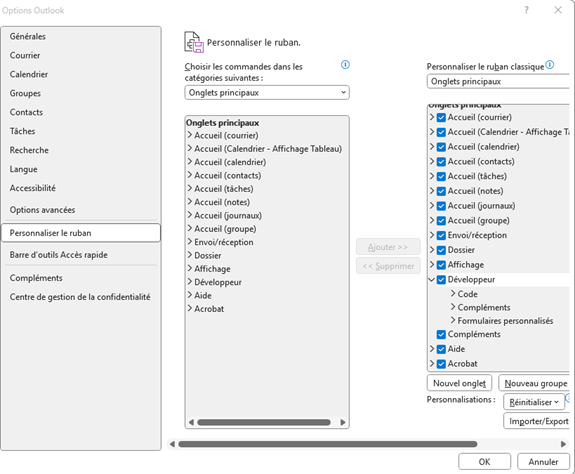Click left arrow of commands list scrollbar
The height and width of the screenshot is (474, 575).
coord(191,422)
